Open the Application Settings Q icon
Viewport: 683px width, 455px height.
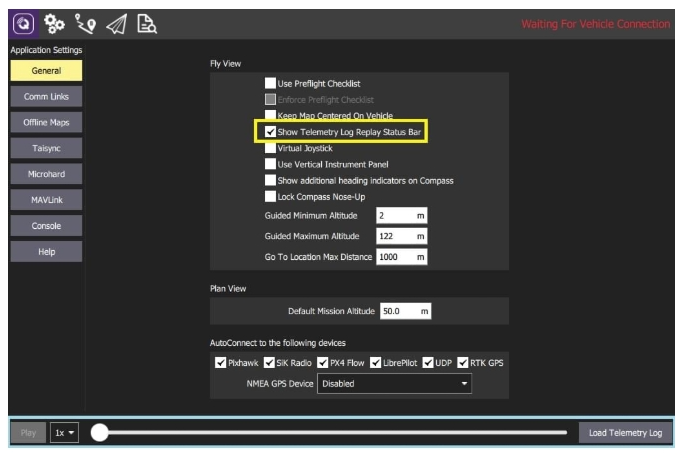pyautogui.click(x=23, y=24)
